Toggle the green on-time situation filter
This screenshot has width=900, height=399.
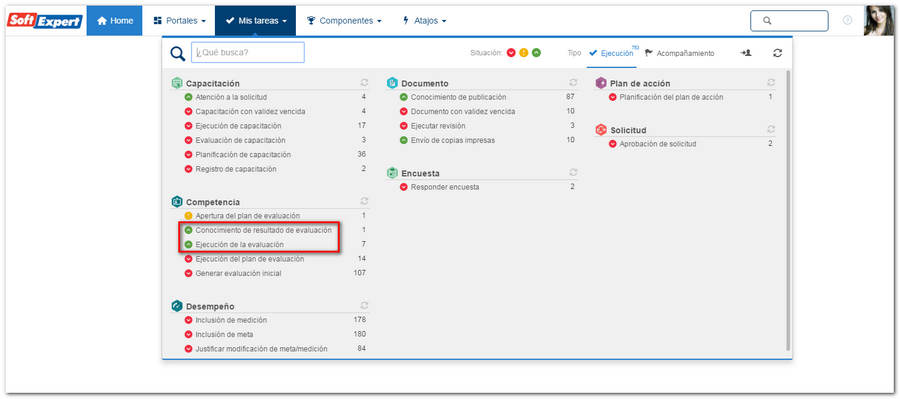click(x=536, y=53)
